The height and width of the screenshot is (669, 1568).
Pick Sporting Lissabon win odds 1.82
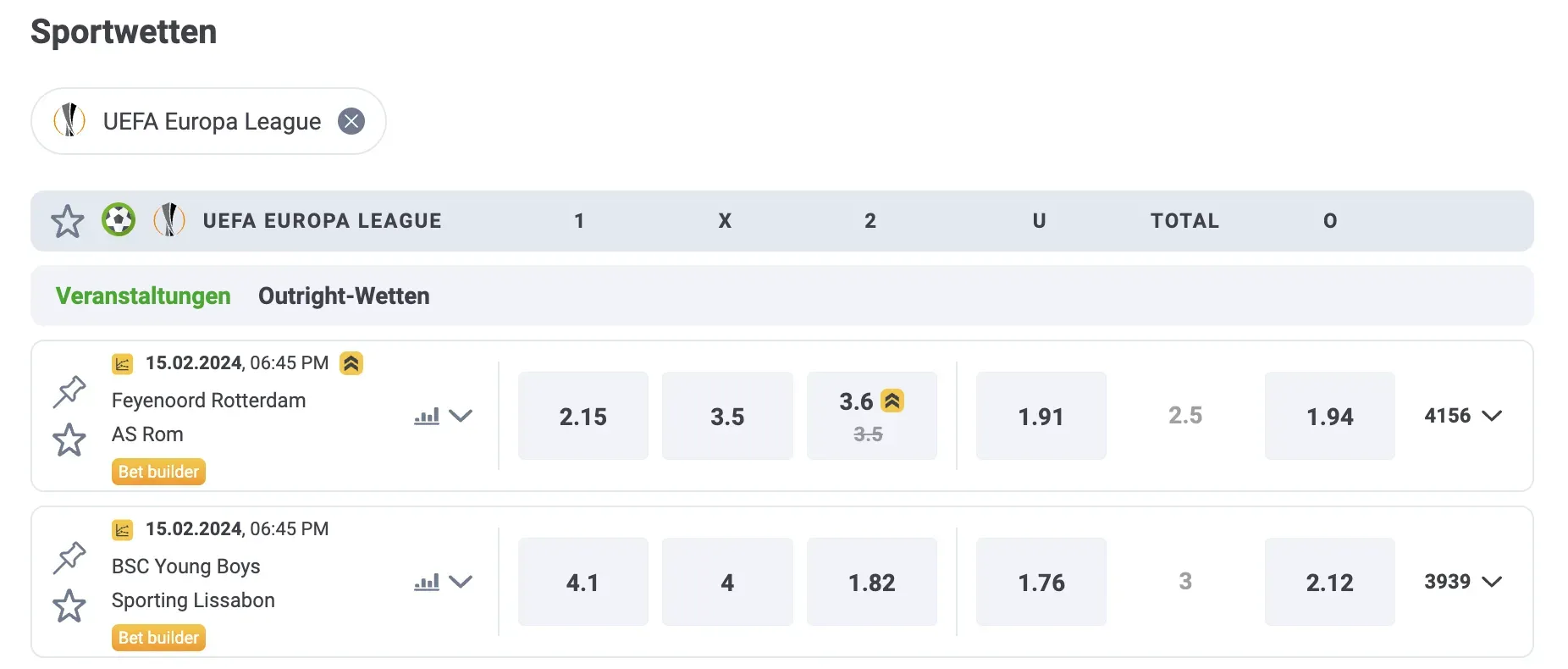871,582
